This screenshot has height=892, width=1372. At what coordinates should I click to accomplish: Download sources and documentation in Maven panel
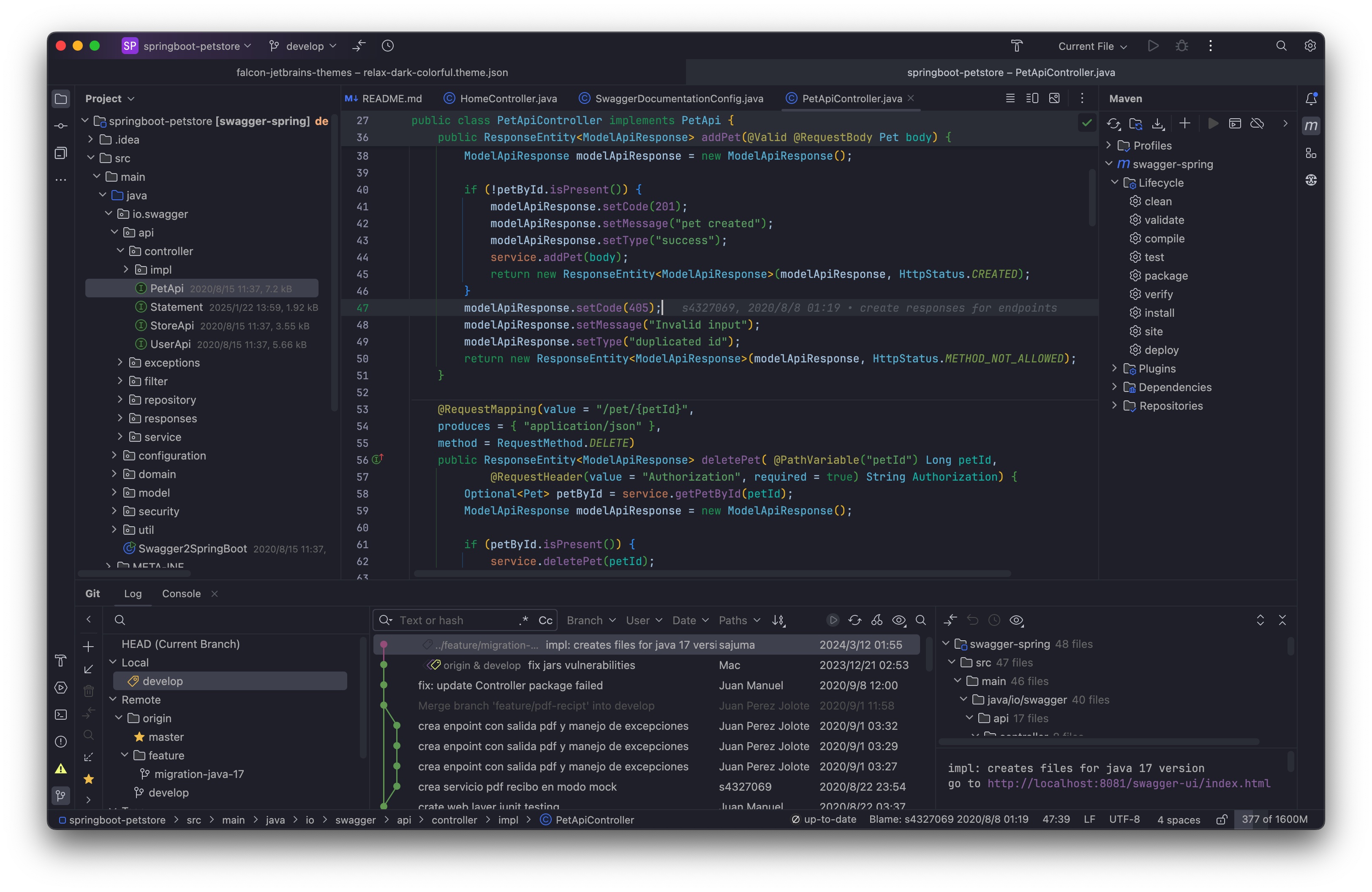point(1158,123)
